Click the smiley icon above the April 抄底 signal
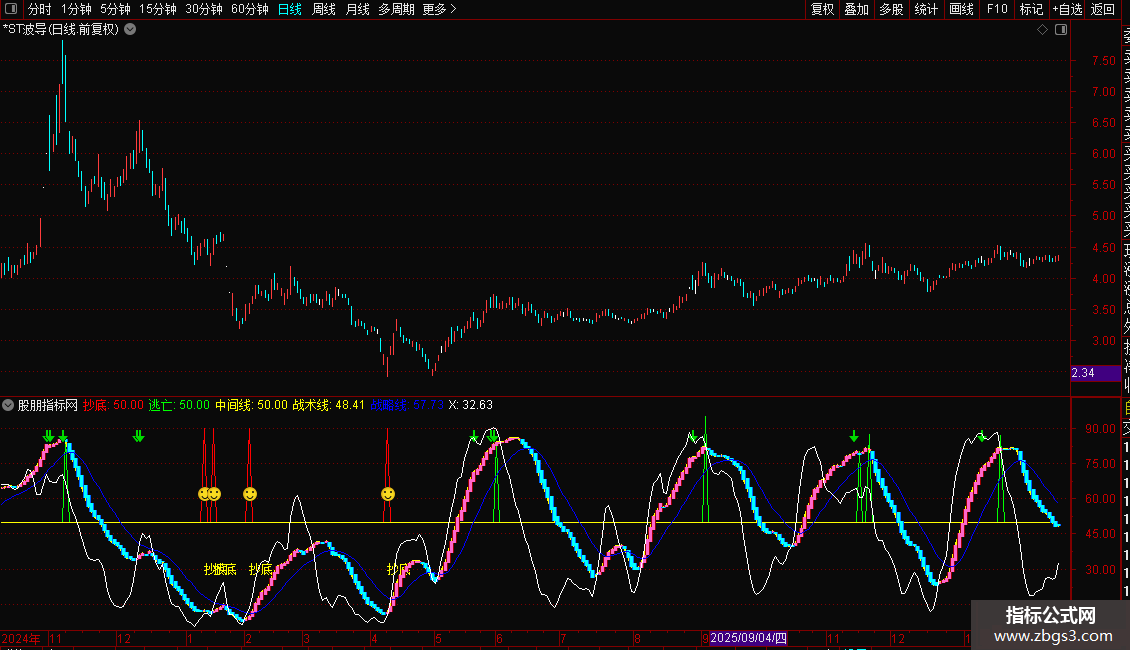 pos(388,494)
